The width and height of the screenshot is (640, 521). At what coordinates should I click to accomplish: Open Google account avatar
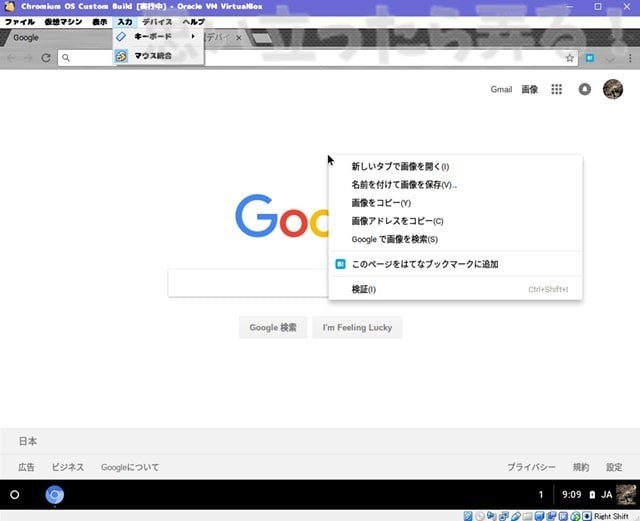(x=613, y=89)
